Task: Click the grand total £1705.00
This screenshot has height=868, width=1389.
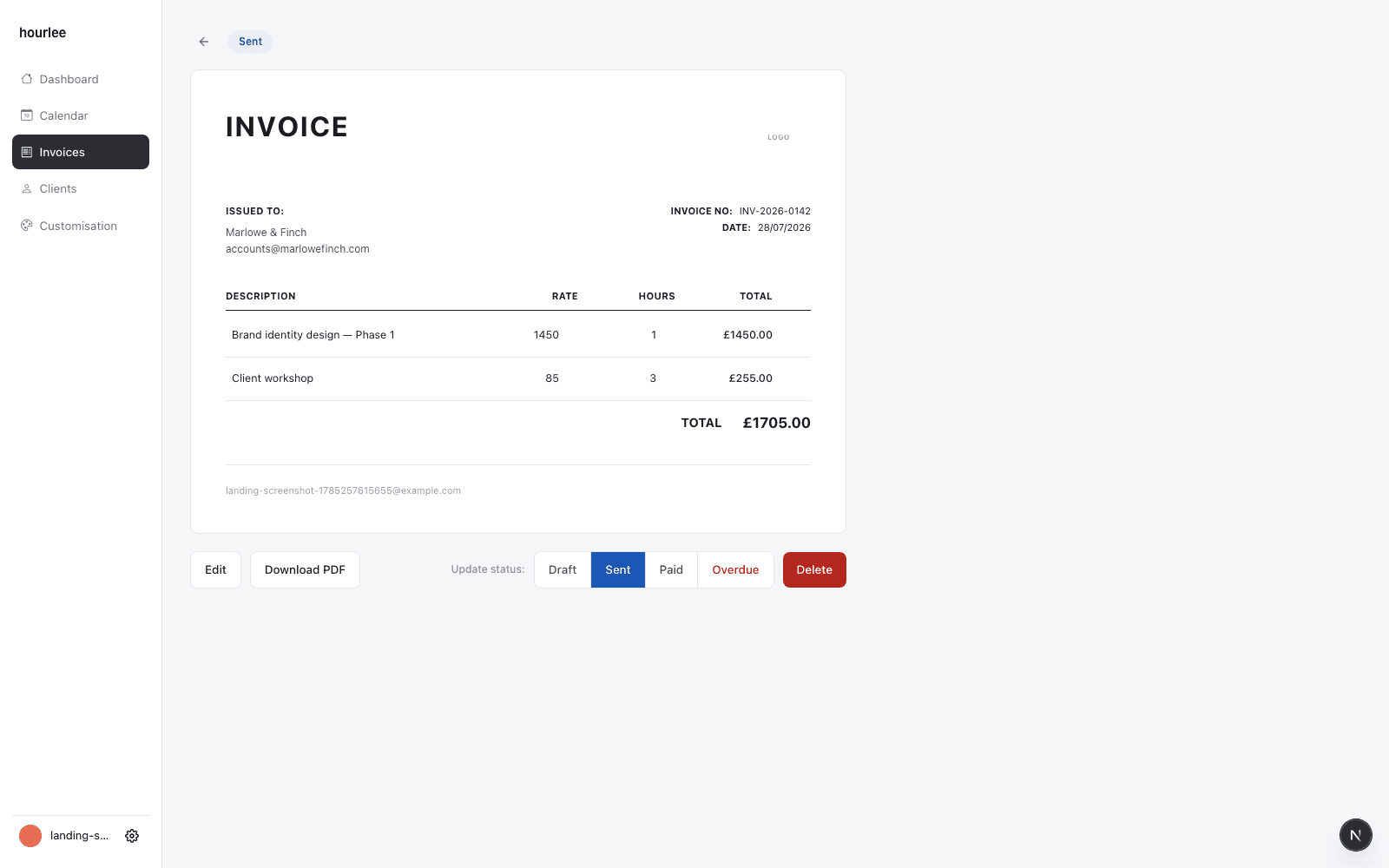Action: [776, 423]
